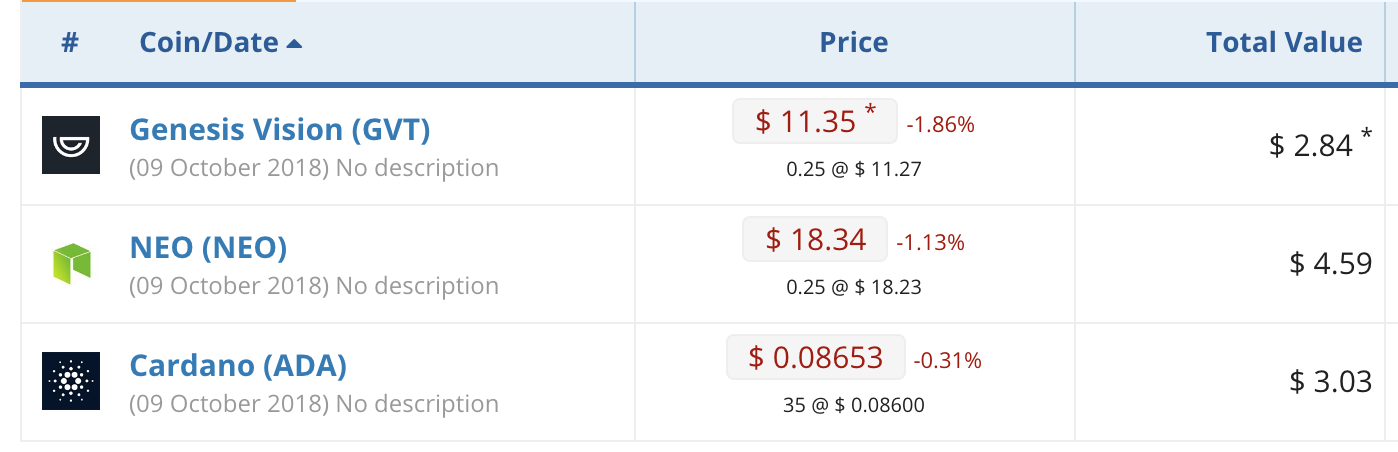Click the -1.86% change for Genesis Vision

coord(940,125)
